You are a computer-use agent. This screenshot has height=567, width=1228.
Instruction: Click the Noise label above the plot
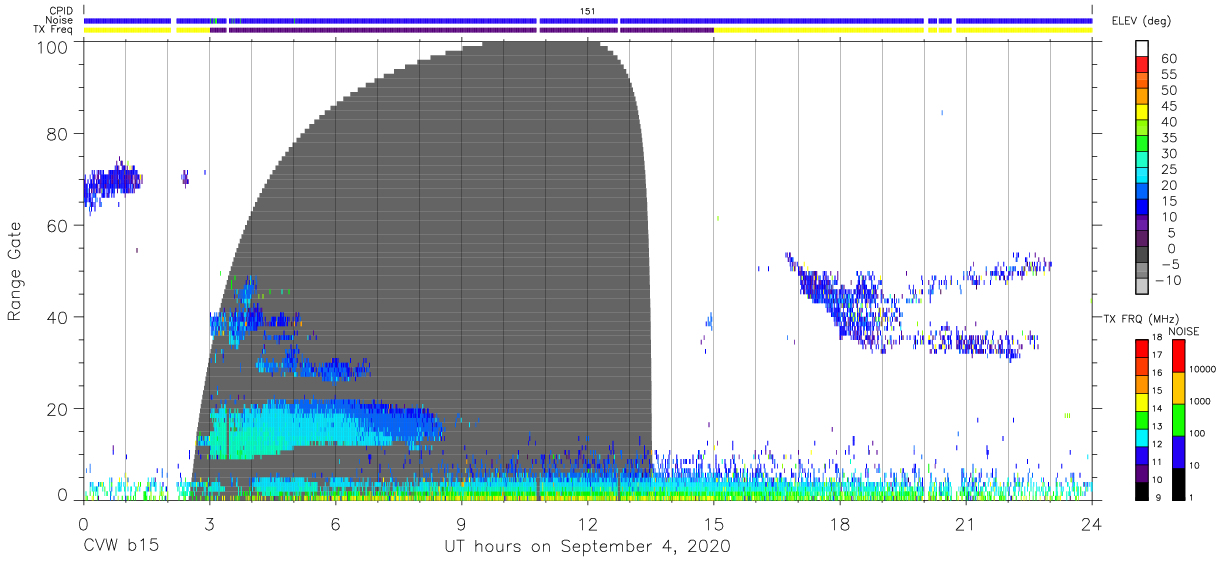coord(61,21)
